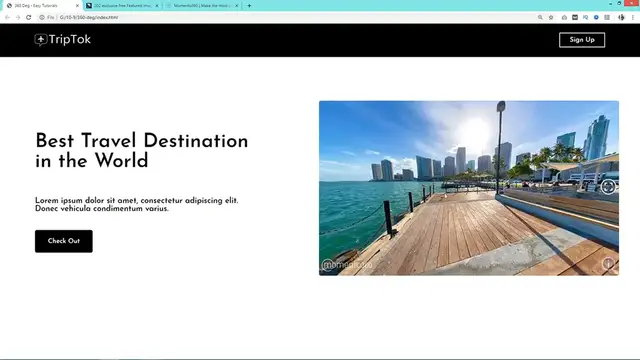Screen dimensions: 640x360
Task: Reload the current page
Action: coord(29,17)
